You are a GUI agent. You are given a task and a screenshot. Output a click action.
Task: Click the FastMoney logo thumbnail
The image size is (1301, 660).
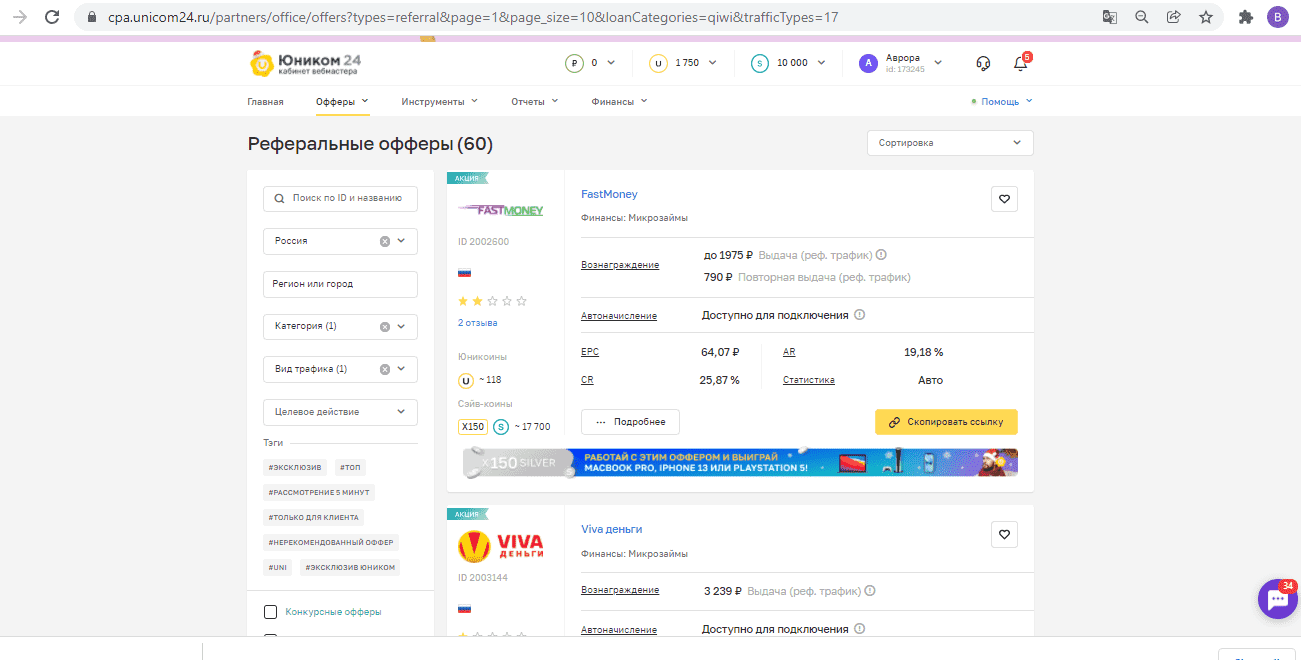tap(500, 210)
